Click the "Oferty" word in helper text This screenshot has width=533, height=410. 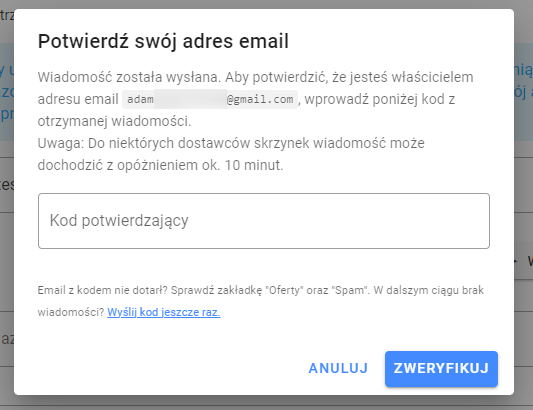(284, 290)
